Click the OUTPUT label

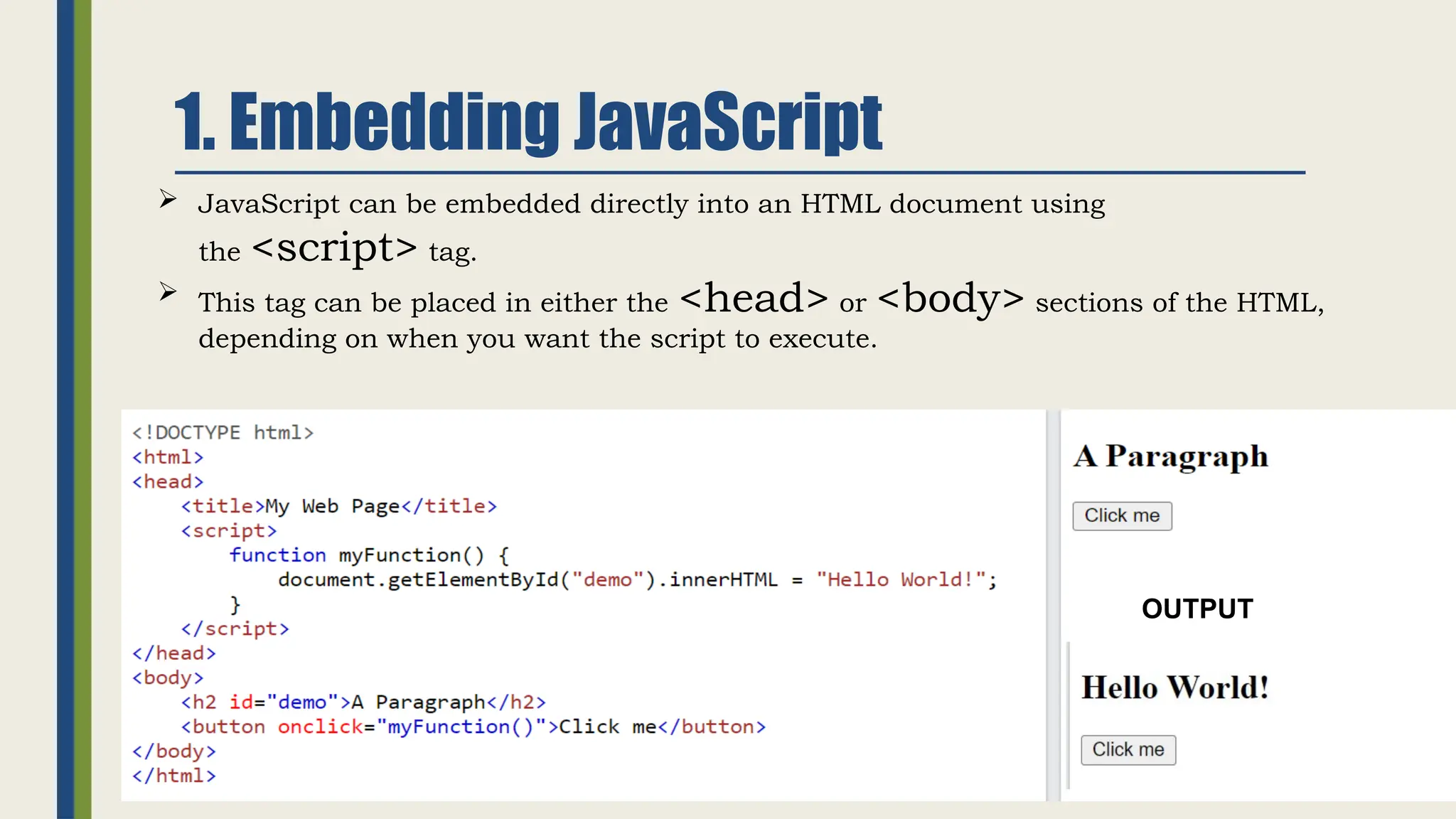coord(1197,609)
